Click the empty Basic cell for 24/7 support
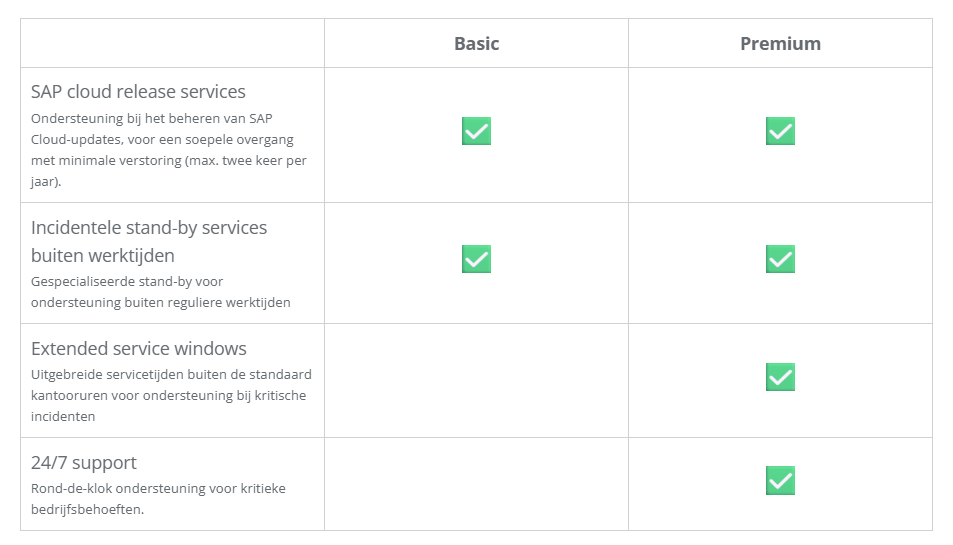This screenshot has height=545, width=953. 476,484
